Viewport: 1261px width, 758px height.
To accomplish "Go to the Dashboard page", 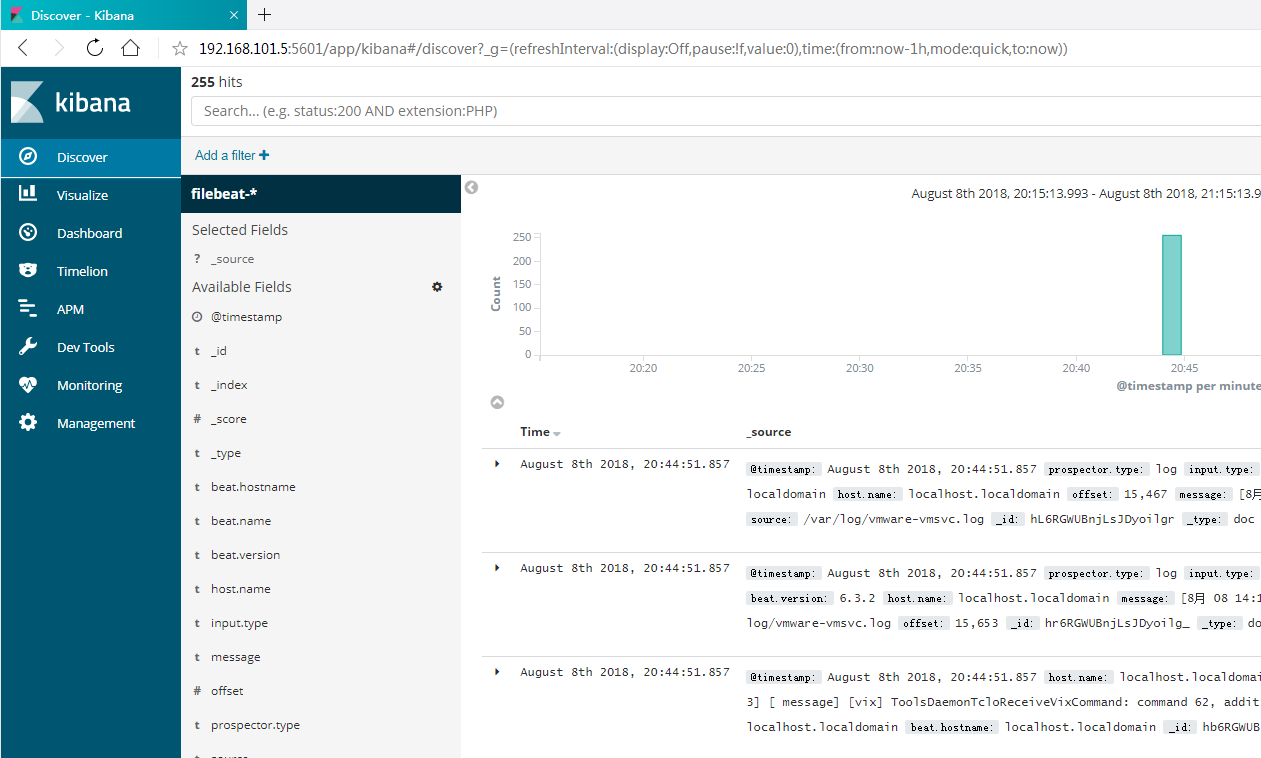I will [89, 233].
